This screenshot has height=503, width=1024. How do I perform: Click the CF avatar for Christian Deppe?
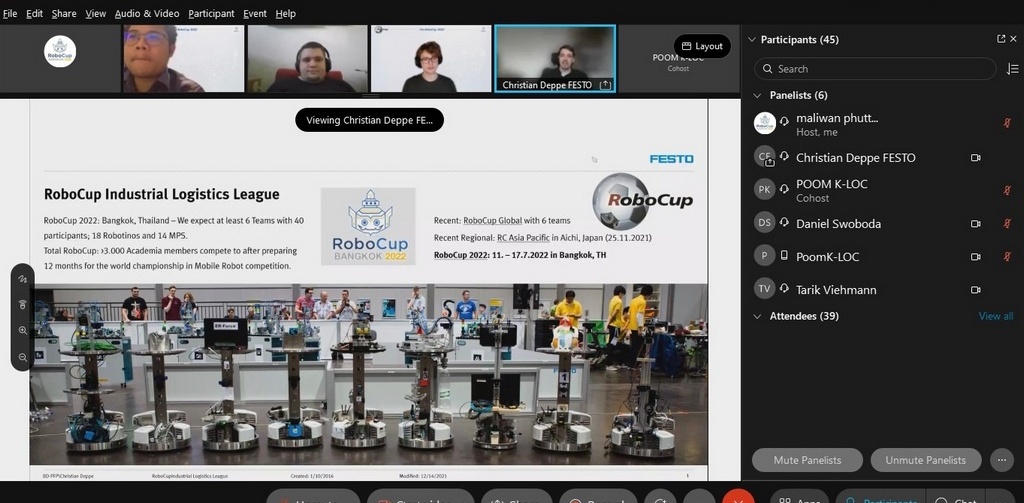(765, 156)
